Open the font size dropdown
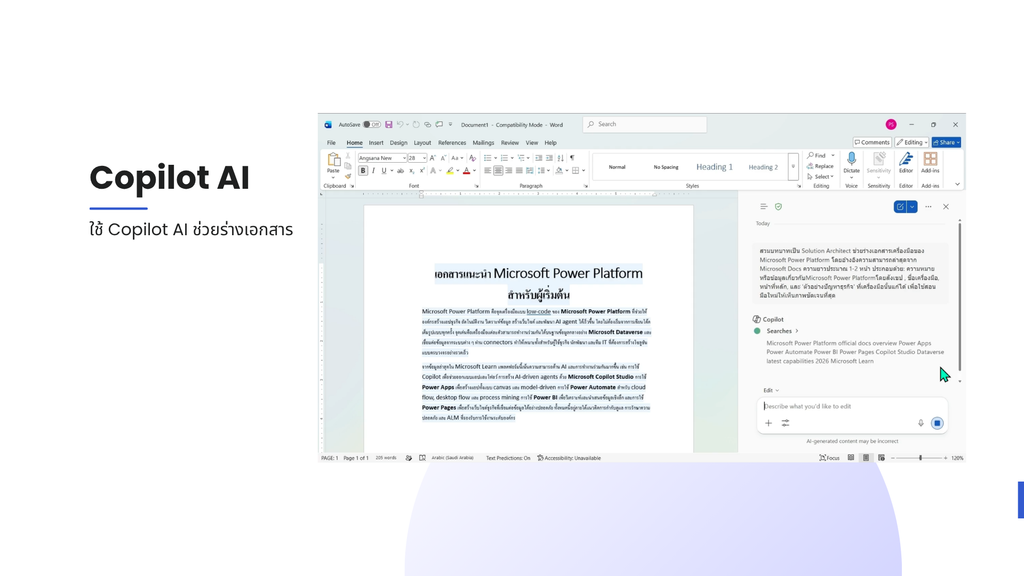The width and height of the screenshot is (1024, 576). click(424, 158)
